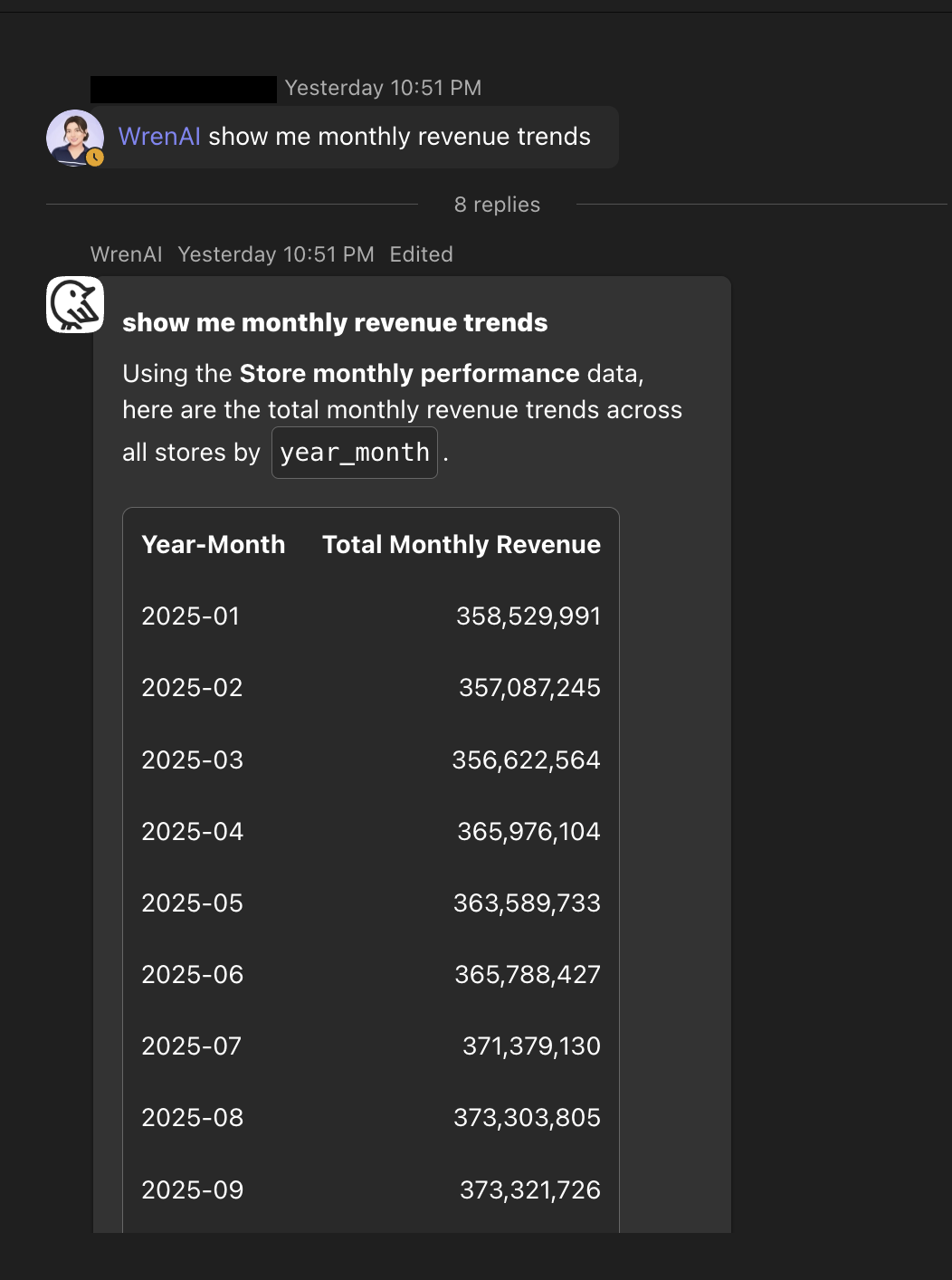Image resolution: width=952 pixels, height=1280 pixels.
Task: Click the redacted username block
Action: tap(184, 89)
